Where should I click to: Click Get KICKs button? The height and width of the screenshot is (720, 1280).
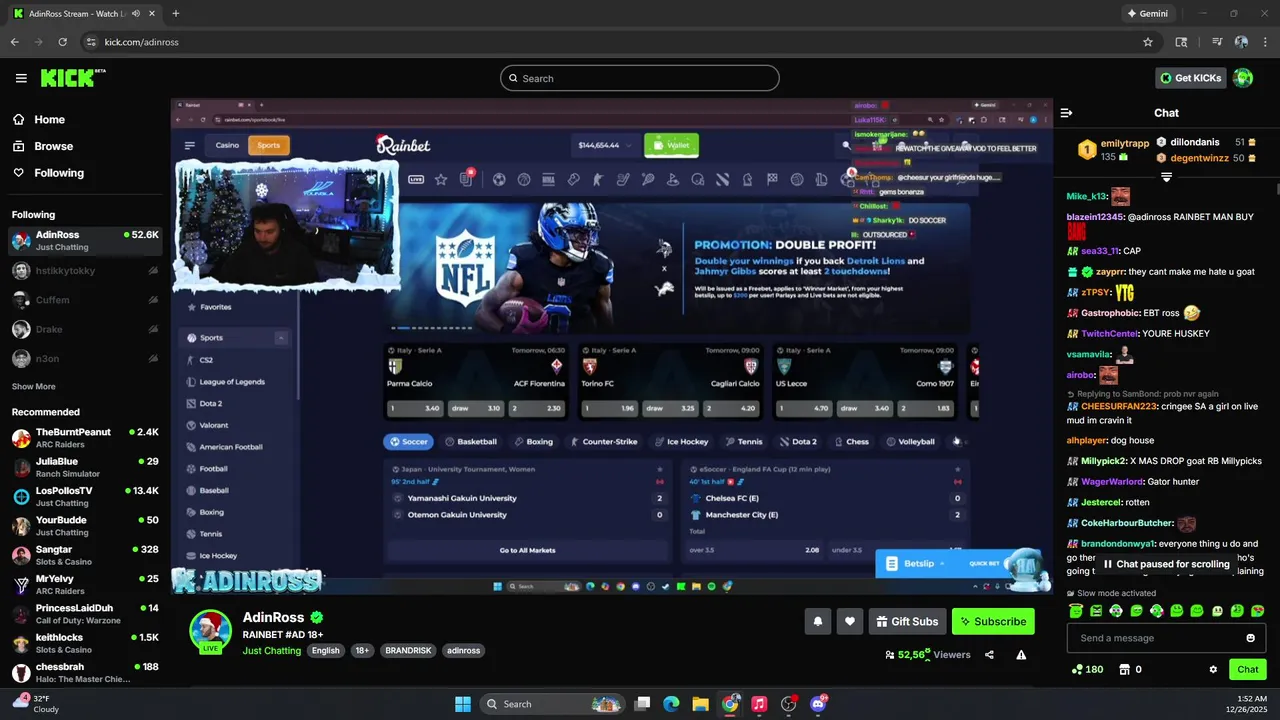tap(1190, 78)
